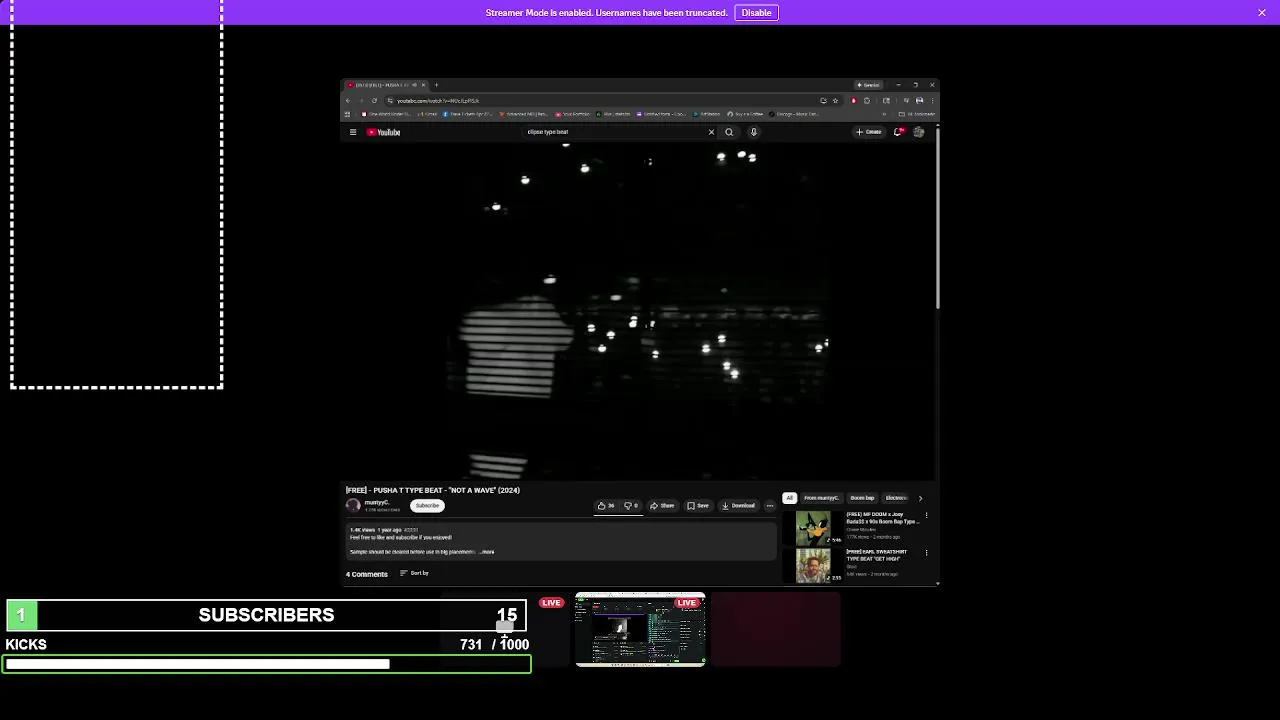Viewport: 1280px width, 720px height.
Task: Select the Electronic chip filter
Action: 895,498
